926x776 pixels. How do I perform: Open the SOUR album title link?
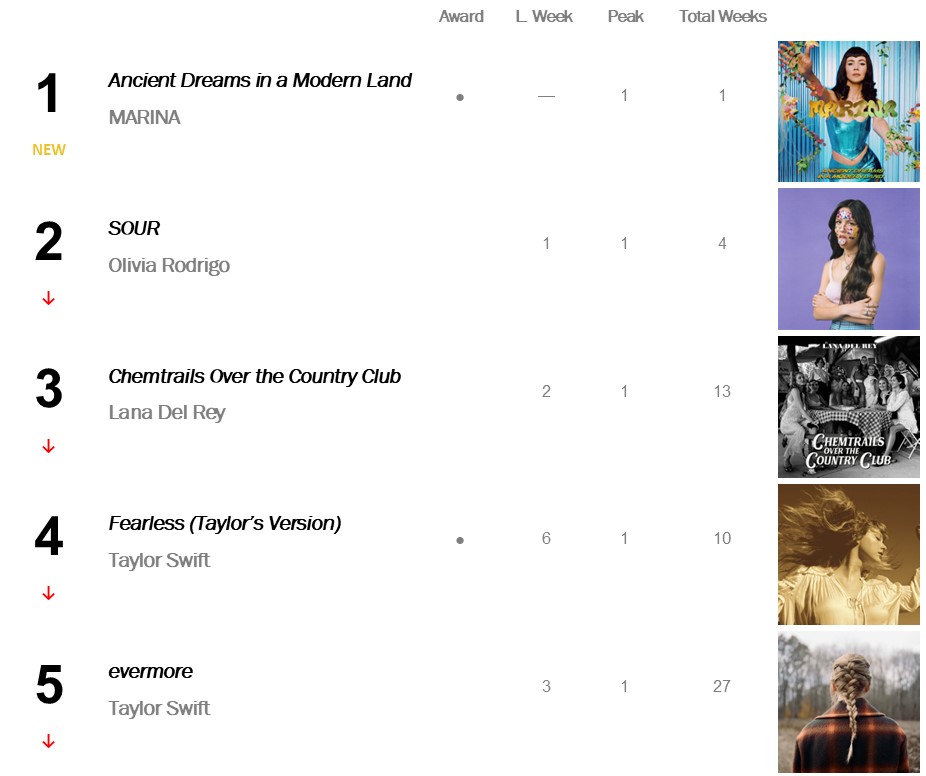(134, 229)
